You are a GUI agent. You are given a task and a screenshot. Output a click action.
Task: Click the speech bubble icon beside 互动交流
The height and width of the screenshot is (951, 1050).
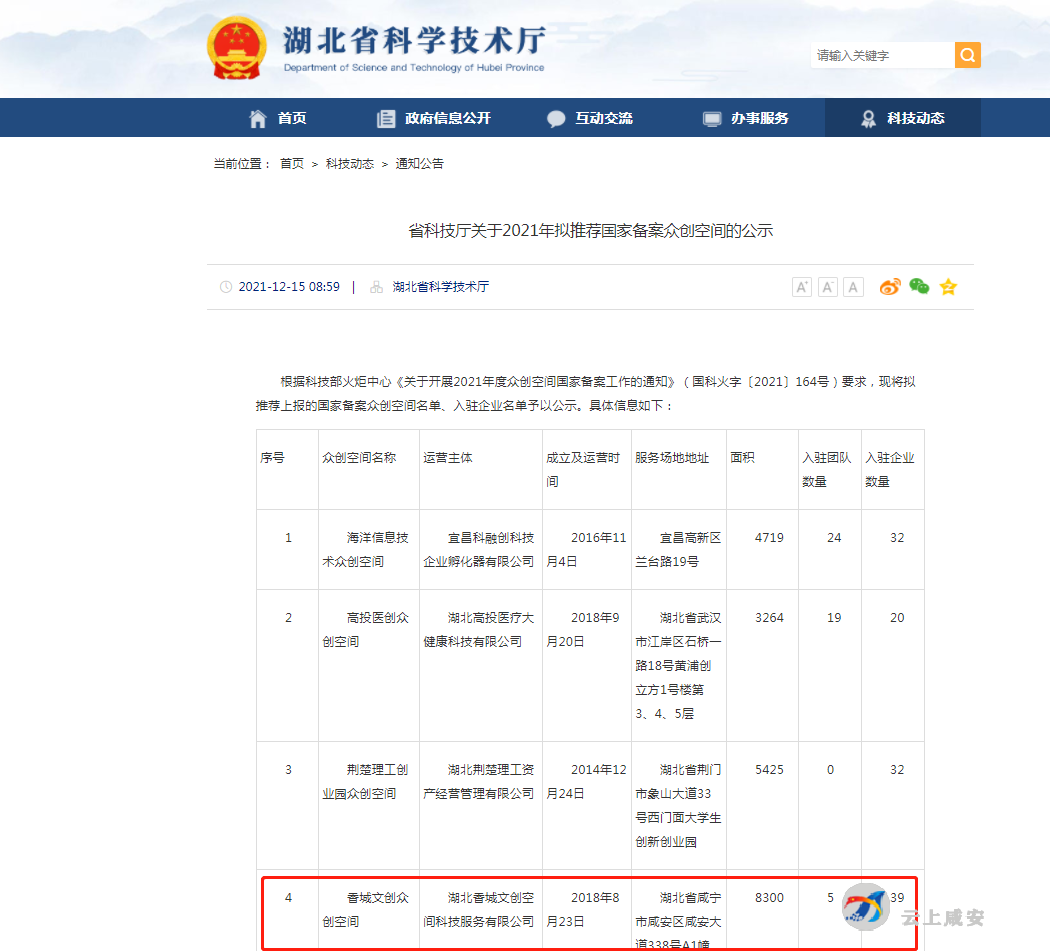(556, 119)
